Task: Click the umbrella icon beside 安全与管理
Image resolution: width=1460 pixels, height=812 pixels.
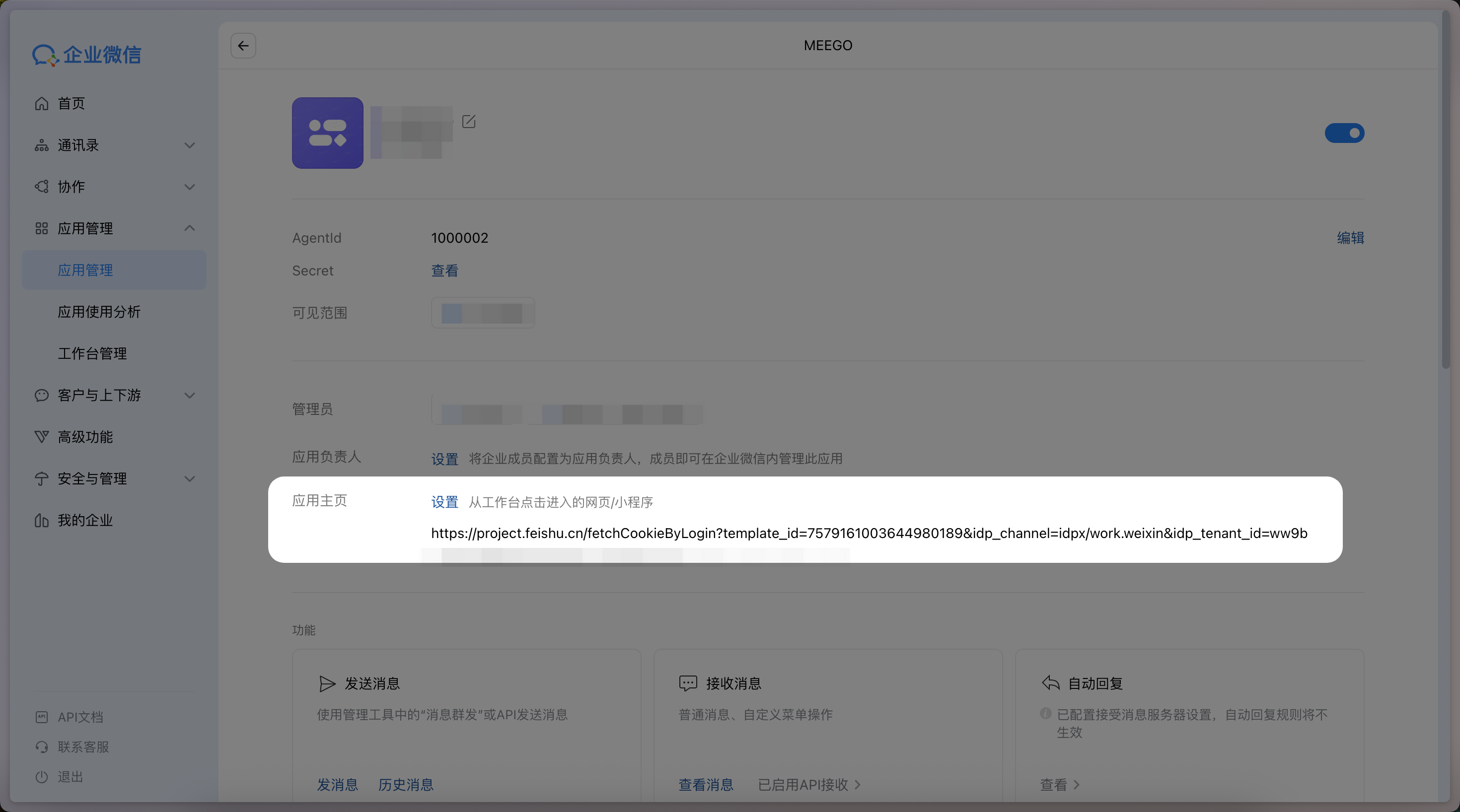Action: point(41,478)
